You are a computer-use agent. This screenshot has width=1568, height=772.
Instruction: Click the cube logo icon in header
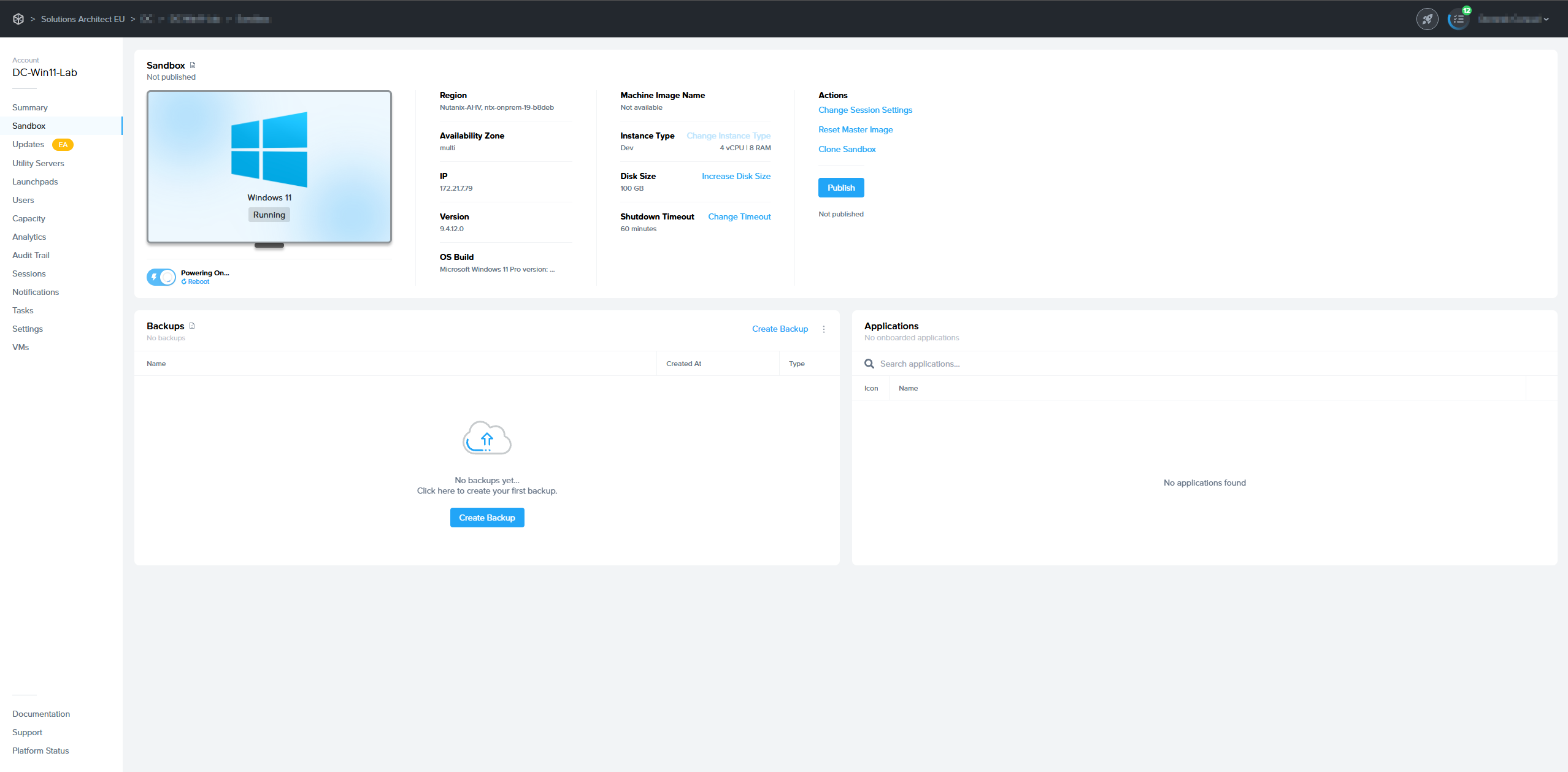(18, 19)
